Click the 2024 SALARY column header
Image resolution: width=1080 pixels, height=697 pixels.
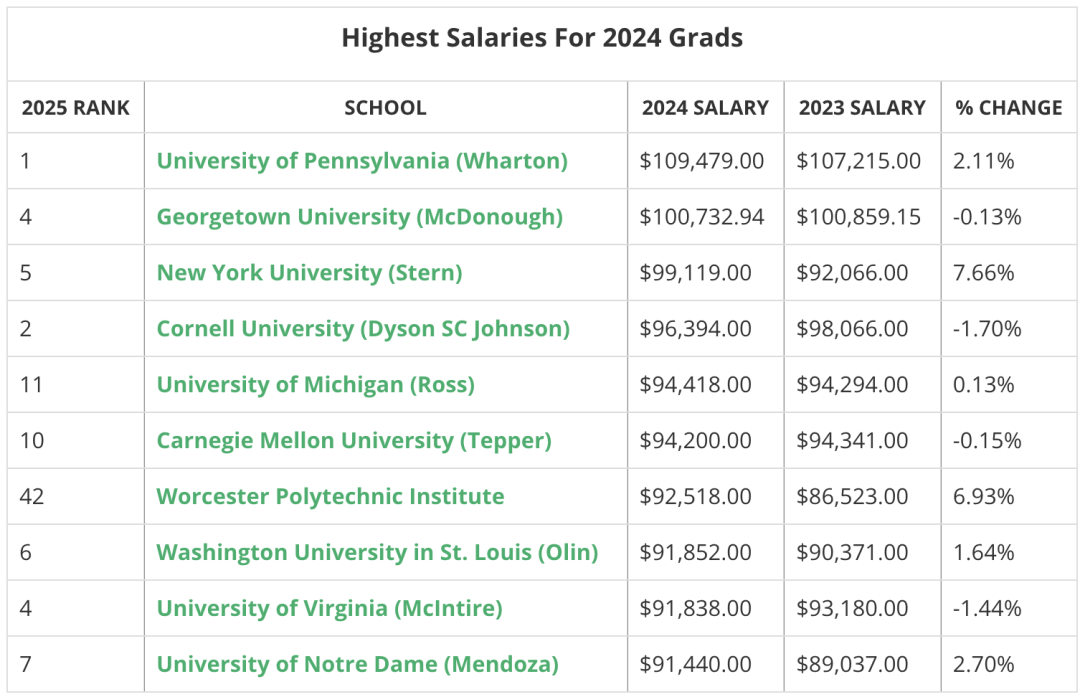705,108
